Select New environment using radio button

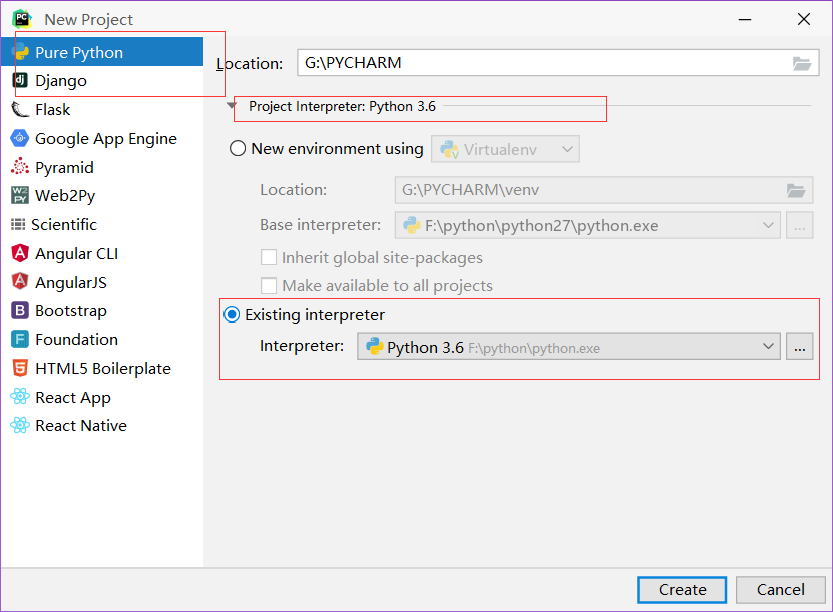[x=237, y=148]
